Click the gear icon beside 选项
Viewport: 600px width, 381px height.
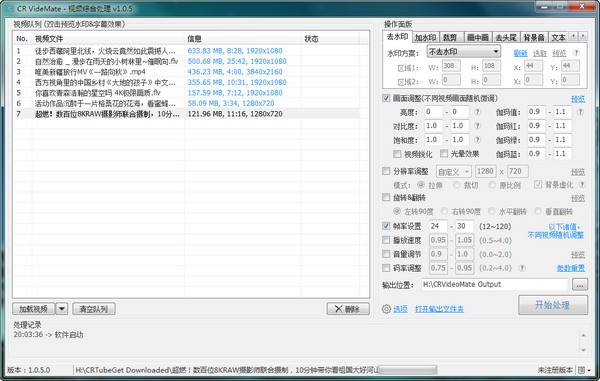[x=386, y=309]
